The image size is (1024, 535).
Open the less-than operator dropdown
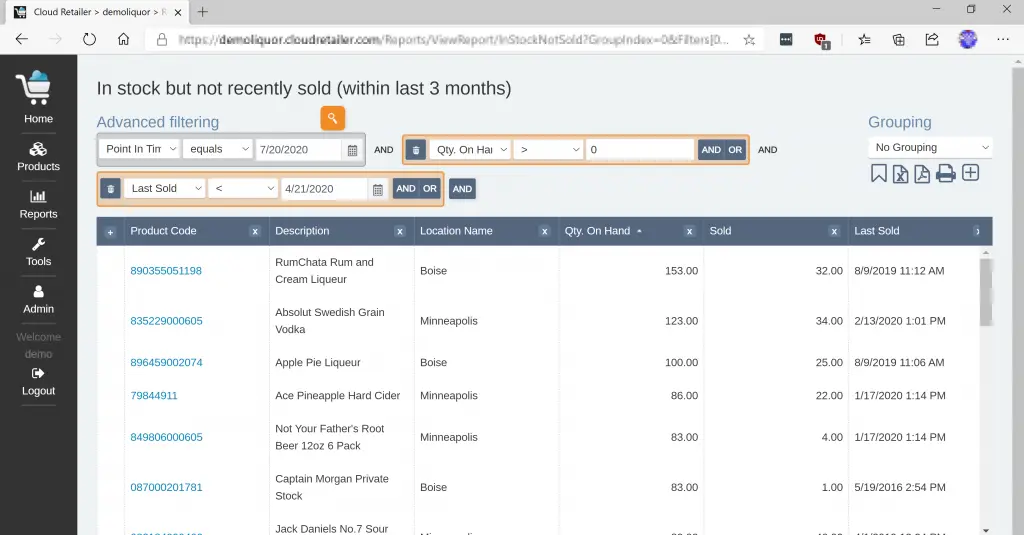(243, 188)
